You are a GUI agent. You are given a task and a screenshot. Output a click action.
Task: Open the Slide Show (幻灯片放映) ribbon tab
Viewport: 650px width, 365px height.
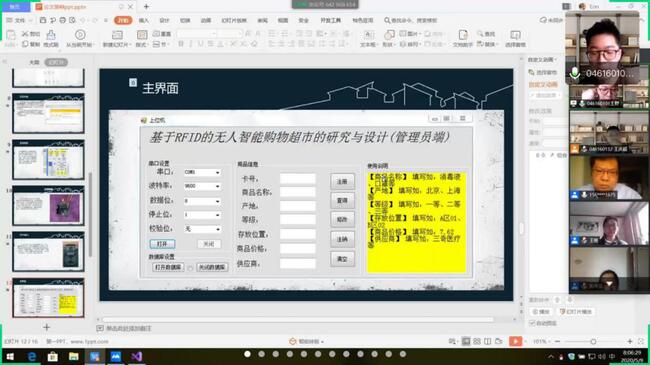234,20
